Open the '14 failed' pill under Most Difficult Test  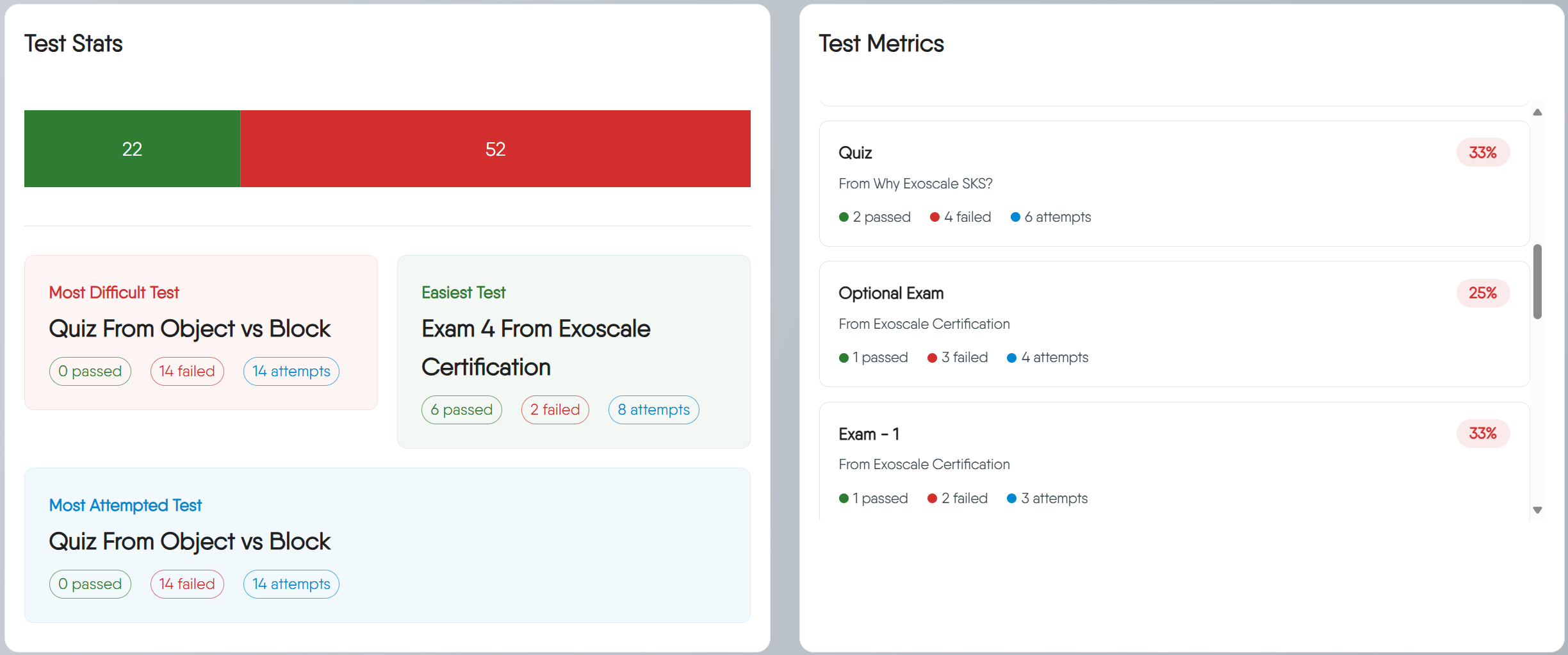tap(186, 371)
